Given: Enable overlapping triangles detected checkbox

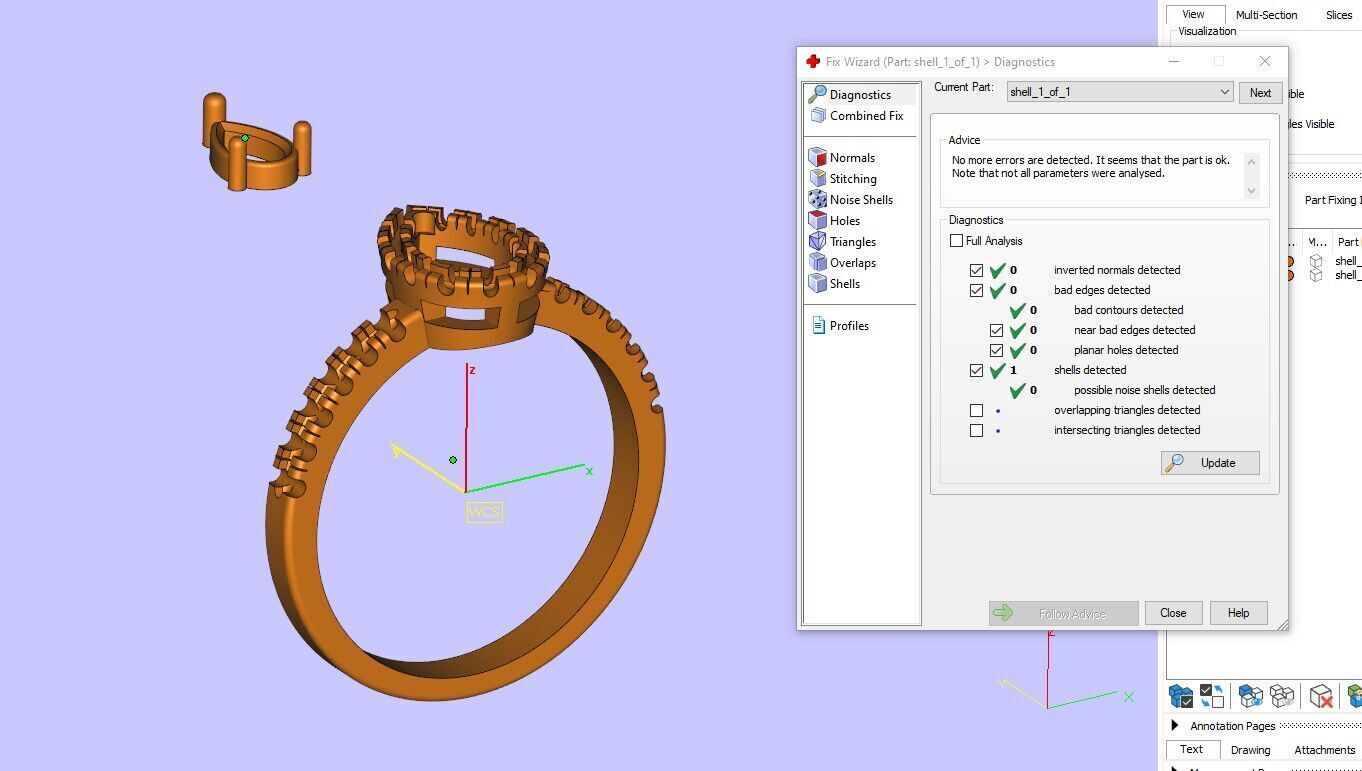Looking at the screenshot, I should 976,410.
